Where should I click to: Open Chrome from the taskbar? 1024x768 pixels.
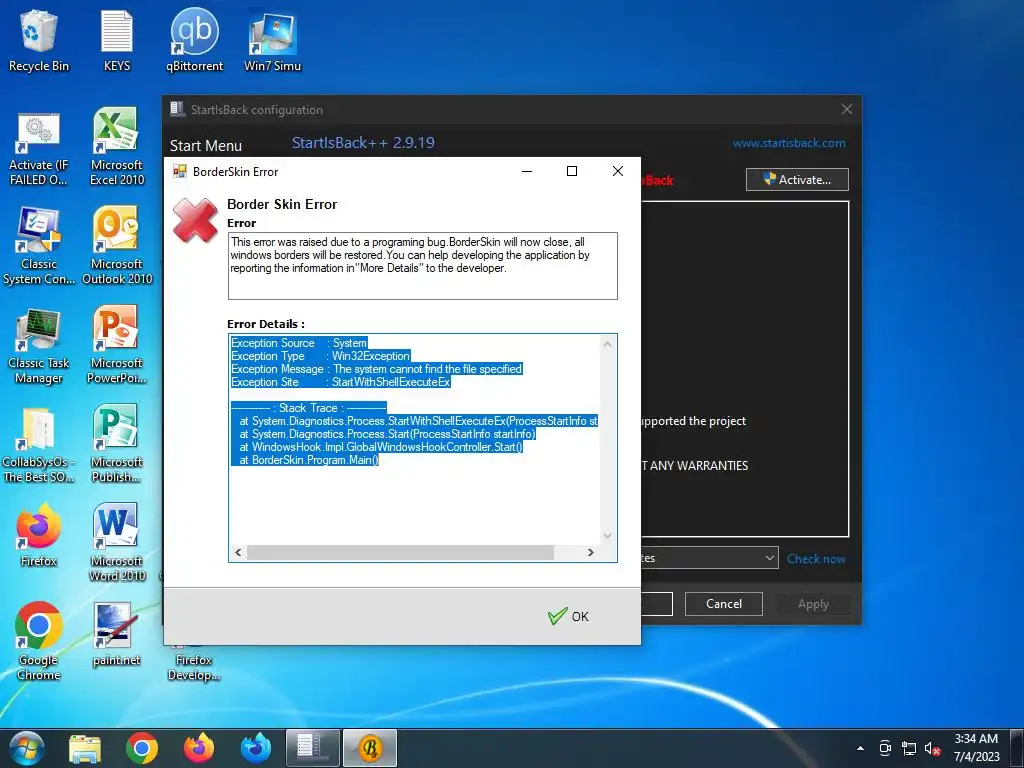click(142, 748)
